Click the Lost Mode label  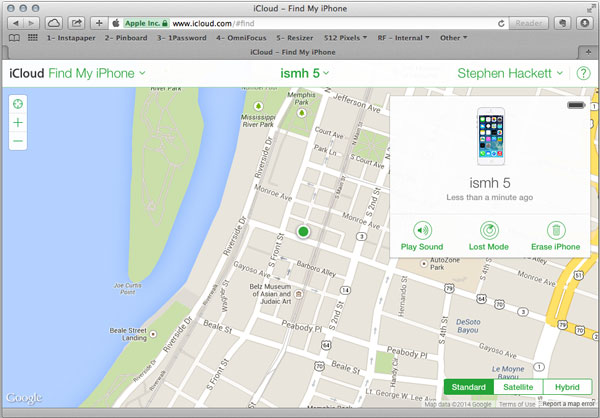point(489,247)
